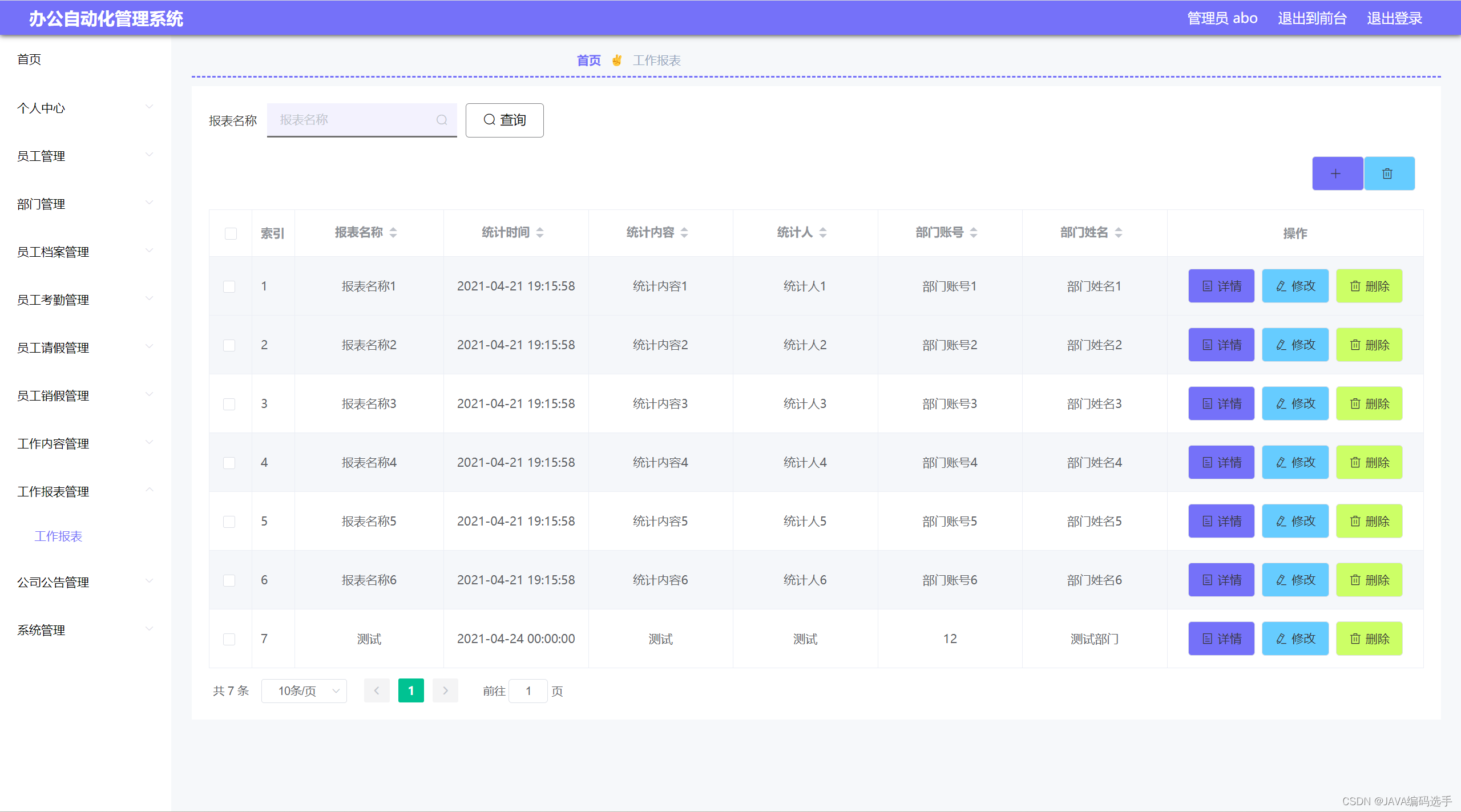Click 删除 for 测试 row

(x=1369, y=639)
